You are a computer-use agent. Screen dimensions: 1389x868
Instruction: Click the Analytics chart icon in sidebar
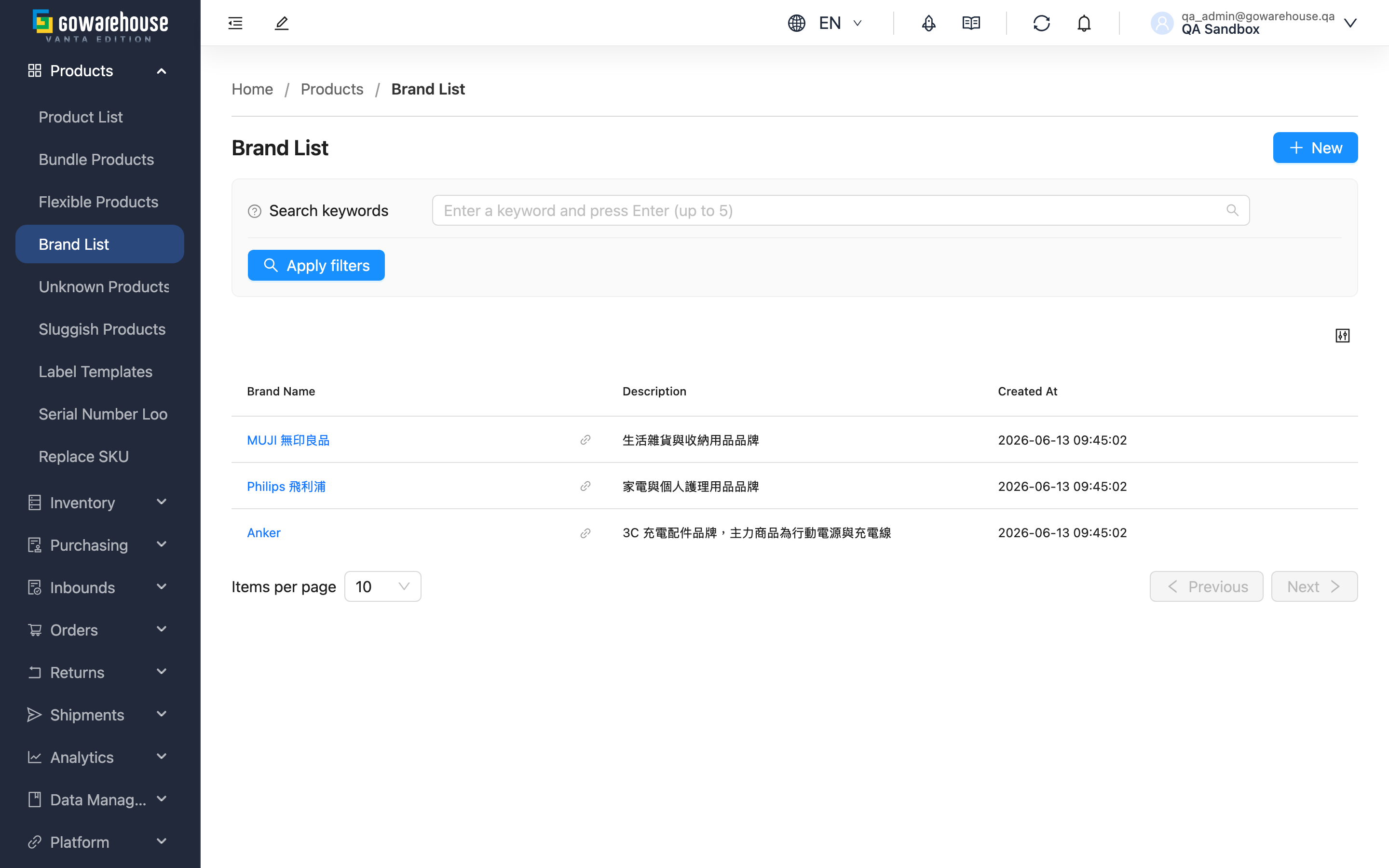coord(34,757)
